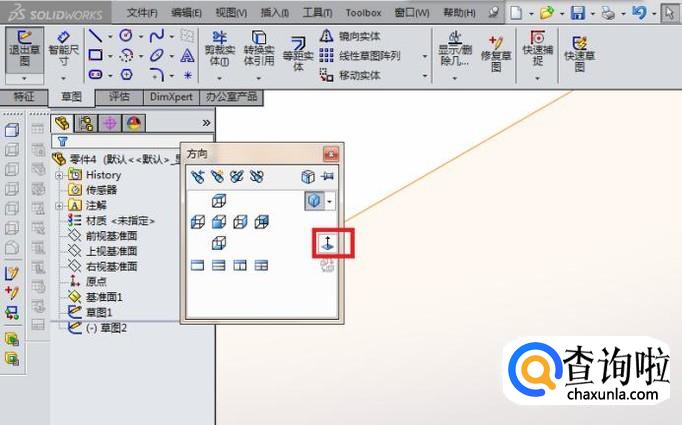Select the Line sketch tool
682x425 pixels.
(x=95, y=36)
